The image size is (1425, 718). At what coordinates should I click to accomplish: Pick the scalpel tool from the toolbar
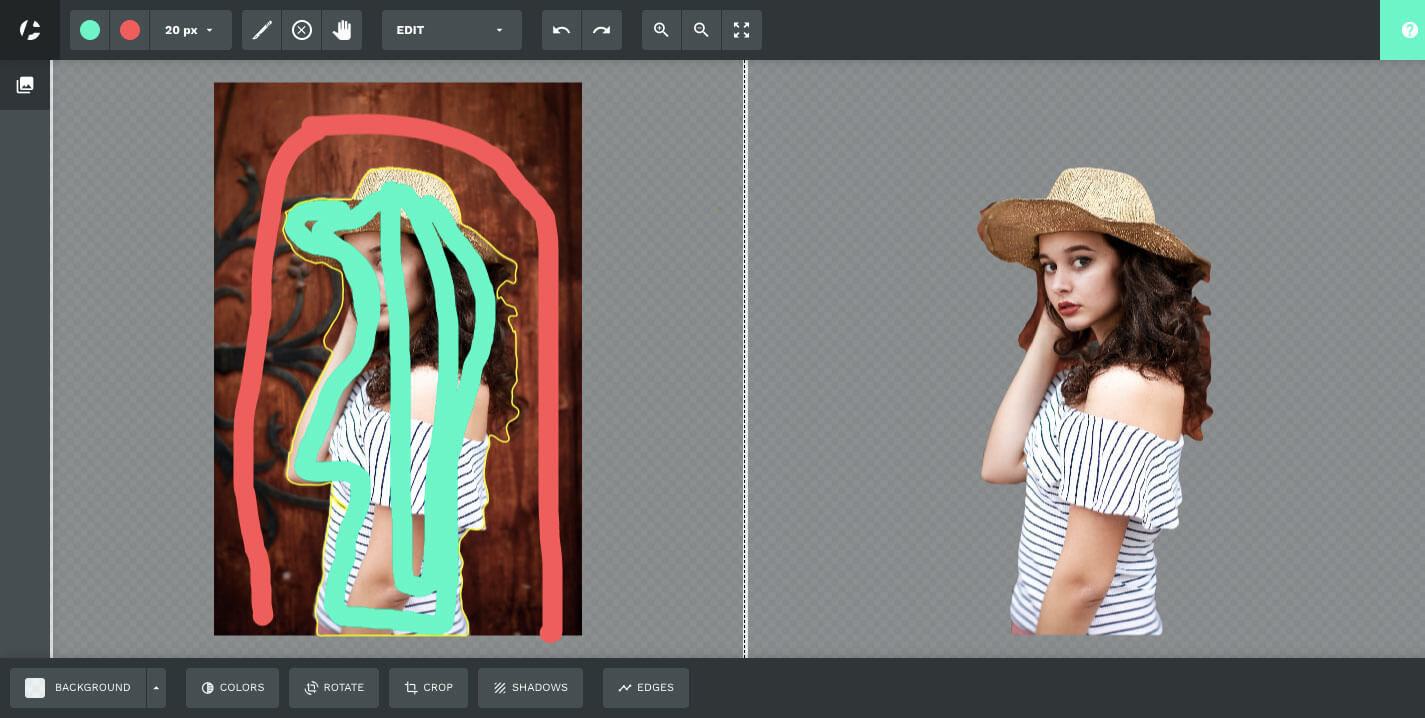pos(261,30)
